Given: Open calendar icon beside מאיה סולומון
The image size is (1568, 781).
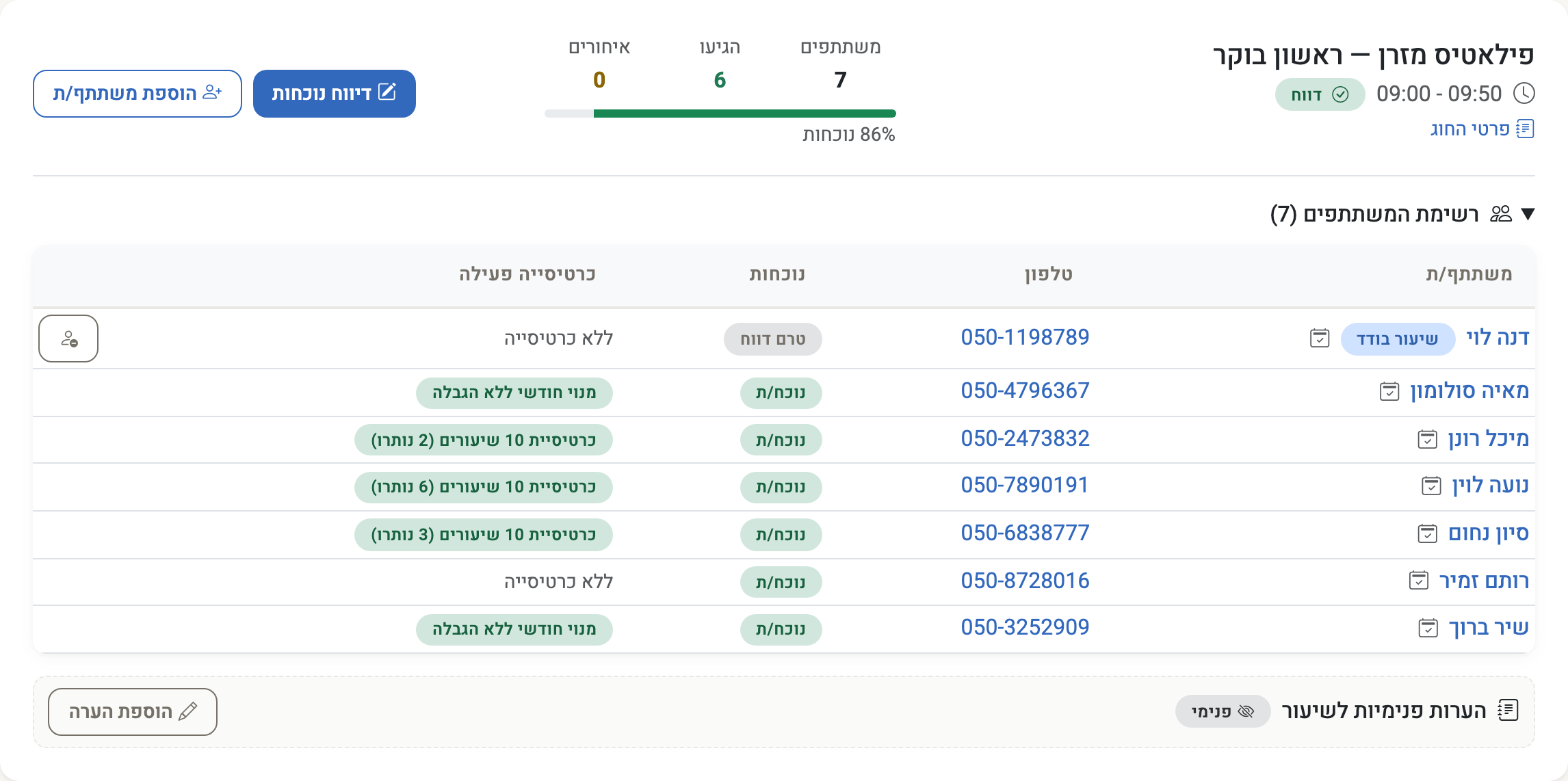Looking at the screenshot, I should 1389,391.
